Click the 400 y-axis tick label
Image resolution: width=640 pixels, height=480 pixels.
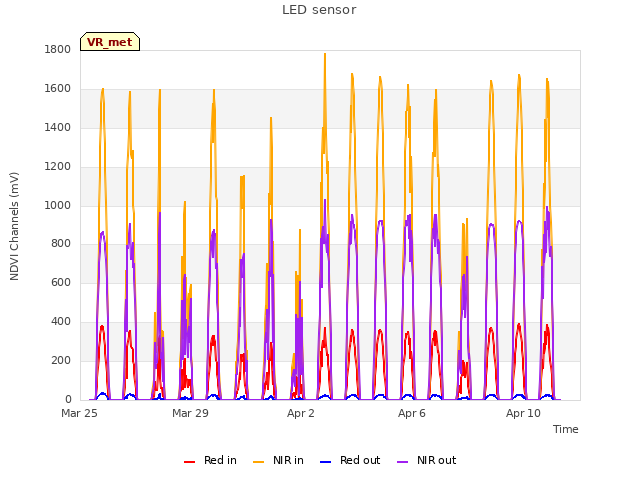pos(61,322)
